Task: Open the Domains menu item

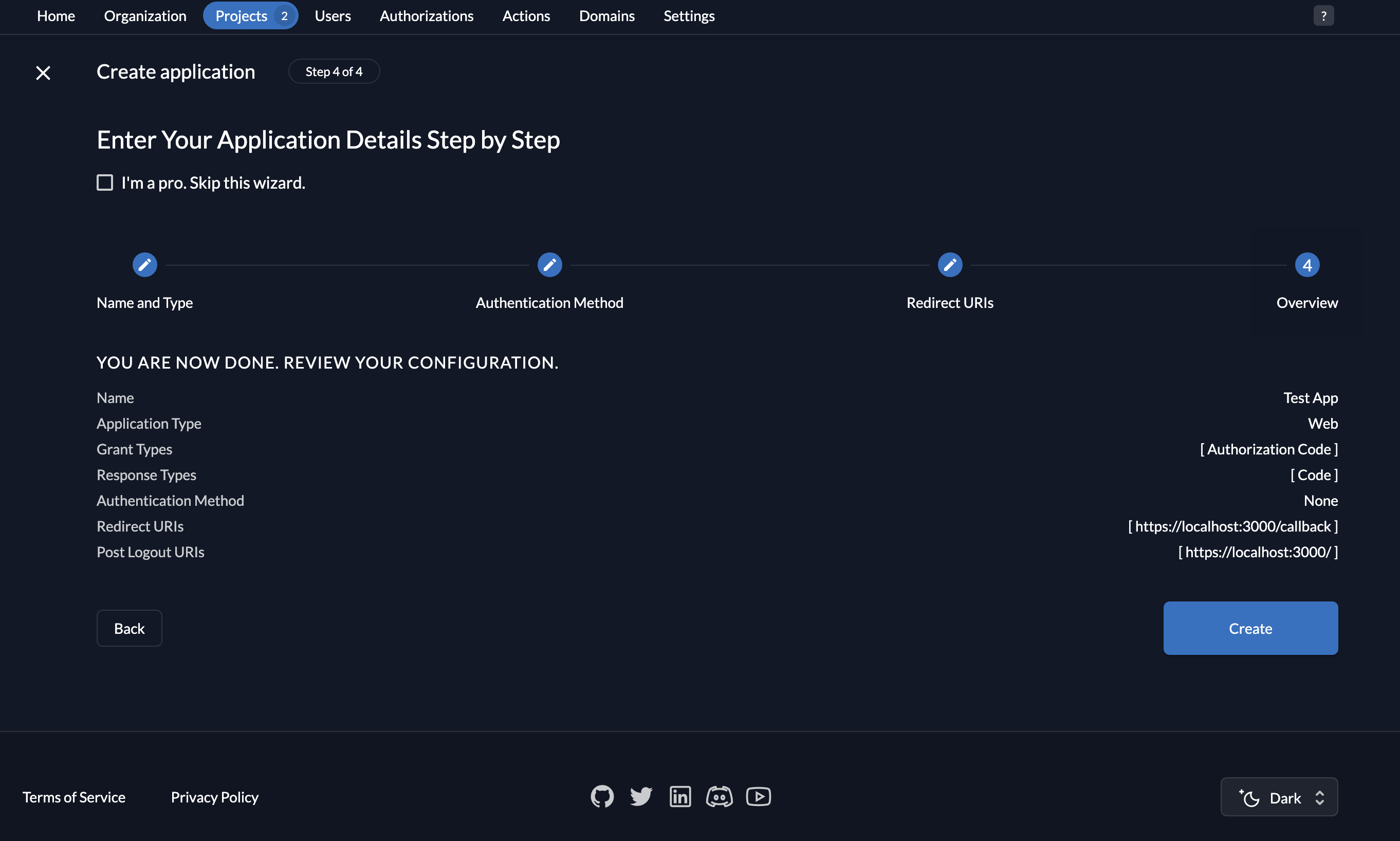Action: pyautogui.click(x=607, y=15)
